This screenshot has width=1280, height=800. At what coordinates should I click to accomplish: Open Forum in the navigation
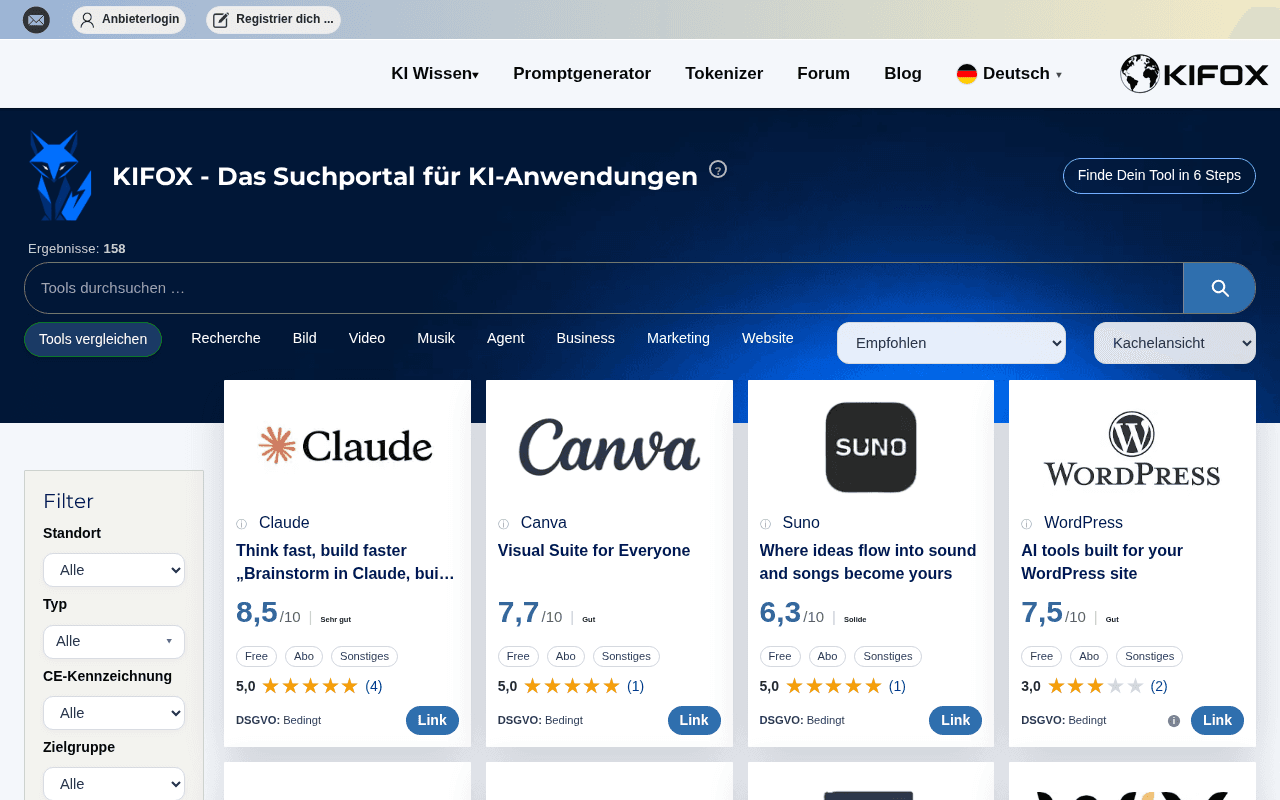[823, 74]
